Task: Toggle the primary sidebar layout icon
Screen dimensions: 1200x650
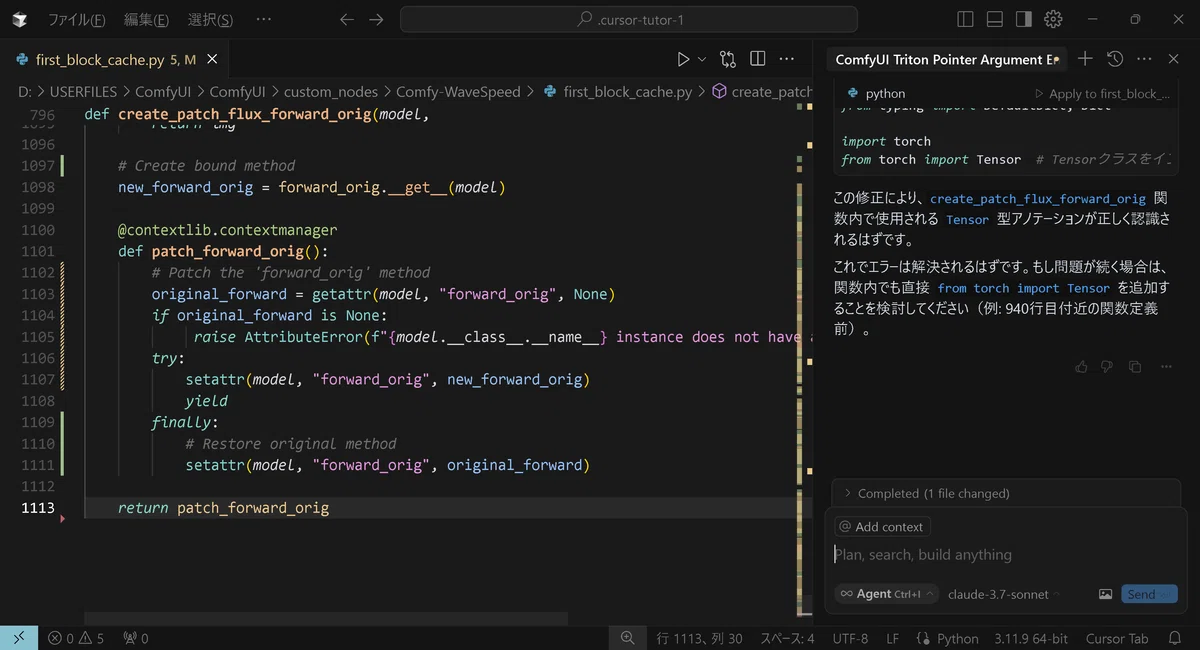Action: coord(965,19)
